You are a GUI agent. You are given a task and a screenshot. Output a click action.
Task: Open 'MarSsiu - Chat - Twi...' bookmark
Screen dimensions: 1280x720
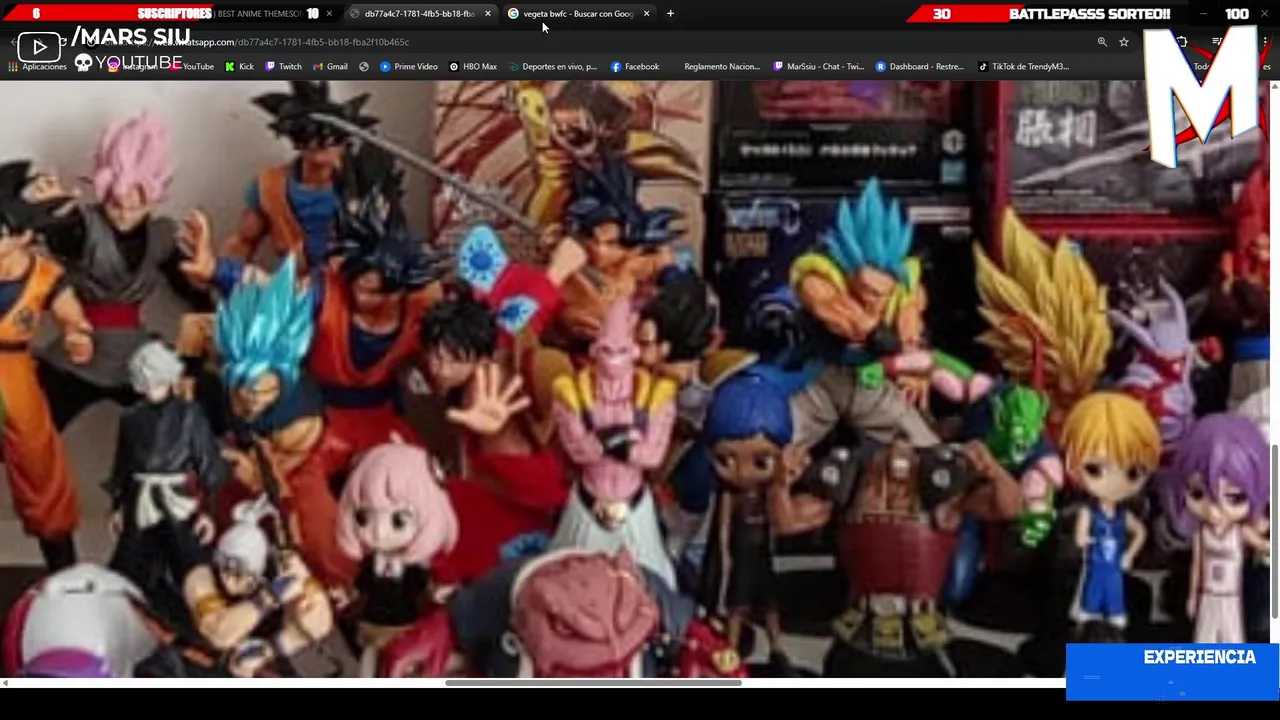tap(818, 67)
